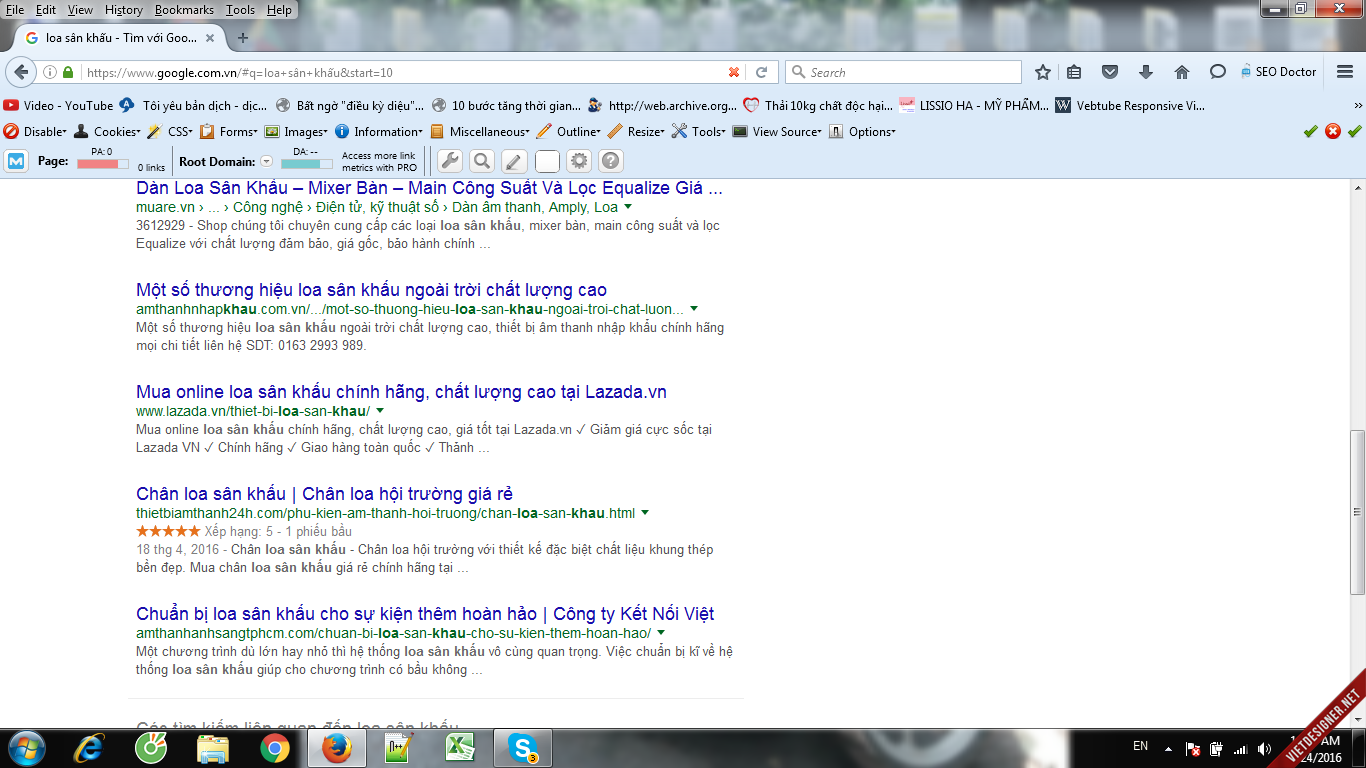The image size is (1366, 768).
Task: Open the Options dropdown in Web Developer toolbar
Action: 862,131
